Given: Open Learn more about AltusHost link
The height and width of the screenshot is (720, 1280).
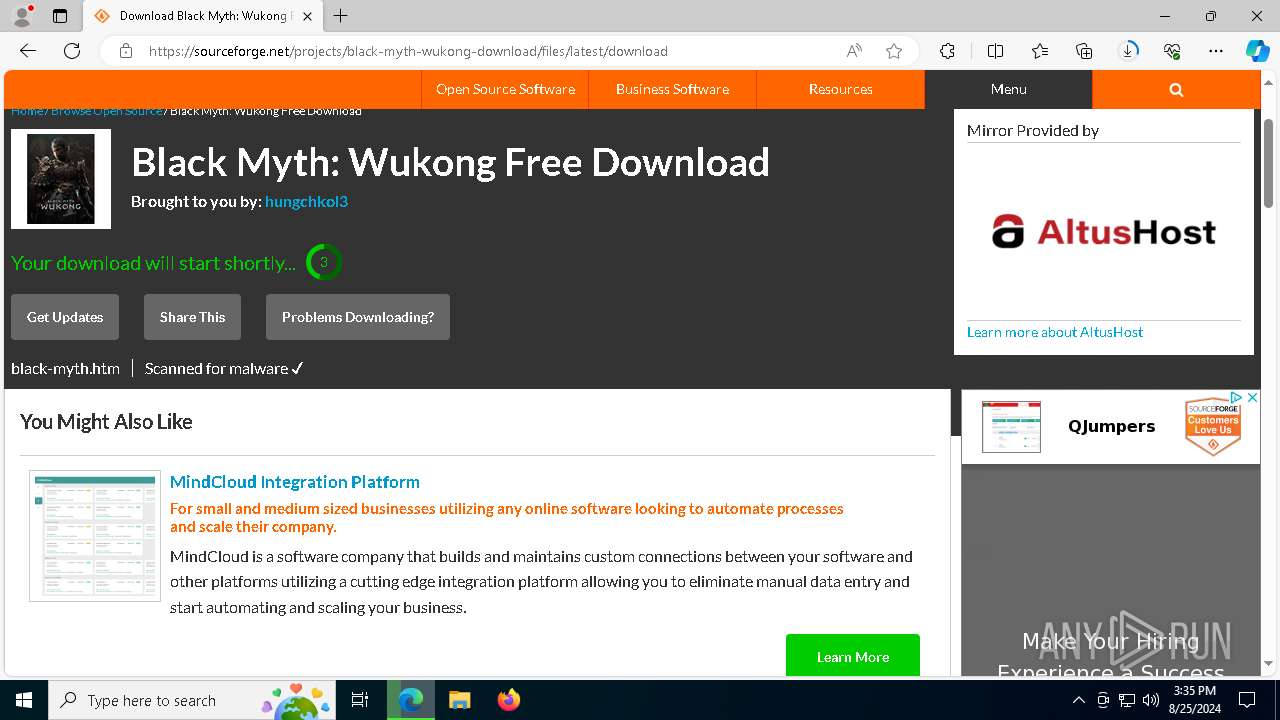Looking at the screenshot, I should point(1055,332).
